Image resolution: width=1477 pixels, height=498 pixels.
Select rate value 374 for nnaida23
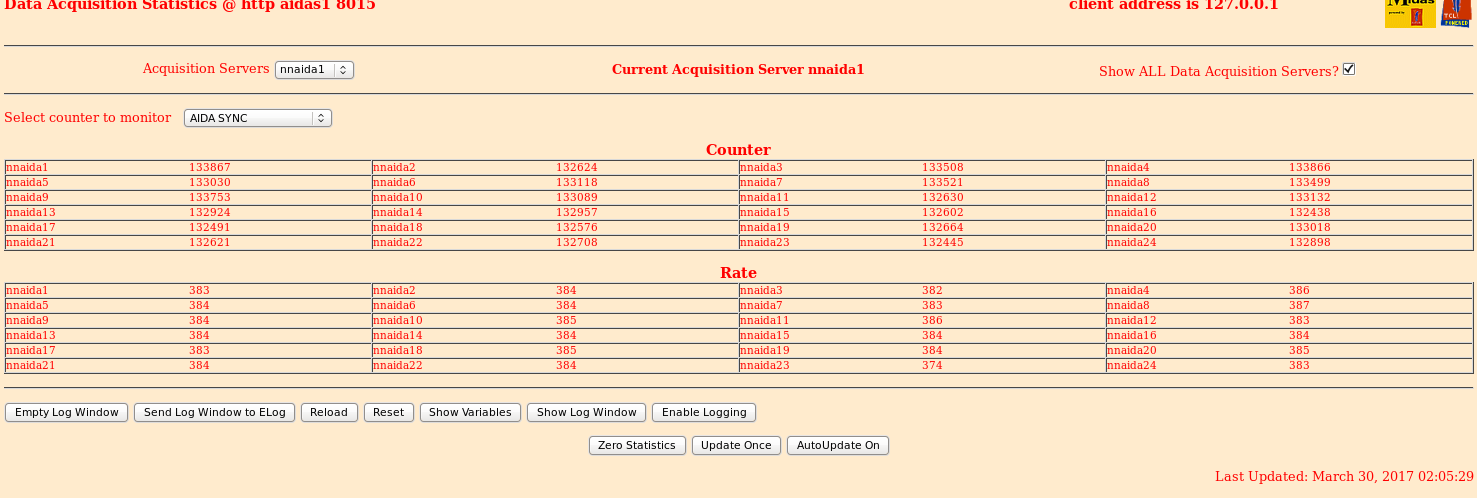point(932,366)
